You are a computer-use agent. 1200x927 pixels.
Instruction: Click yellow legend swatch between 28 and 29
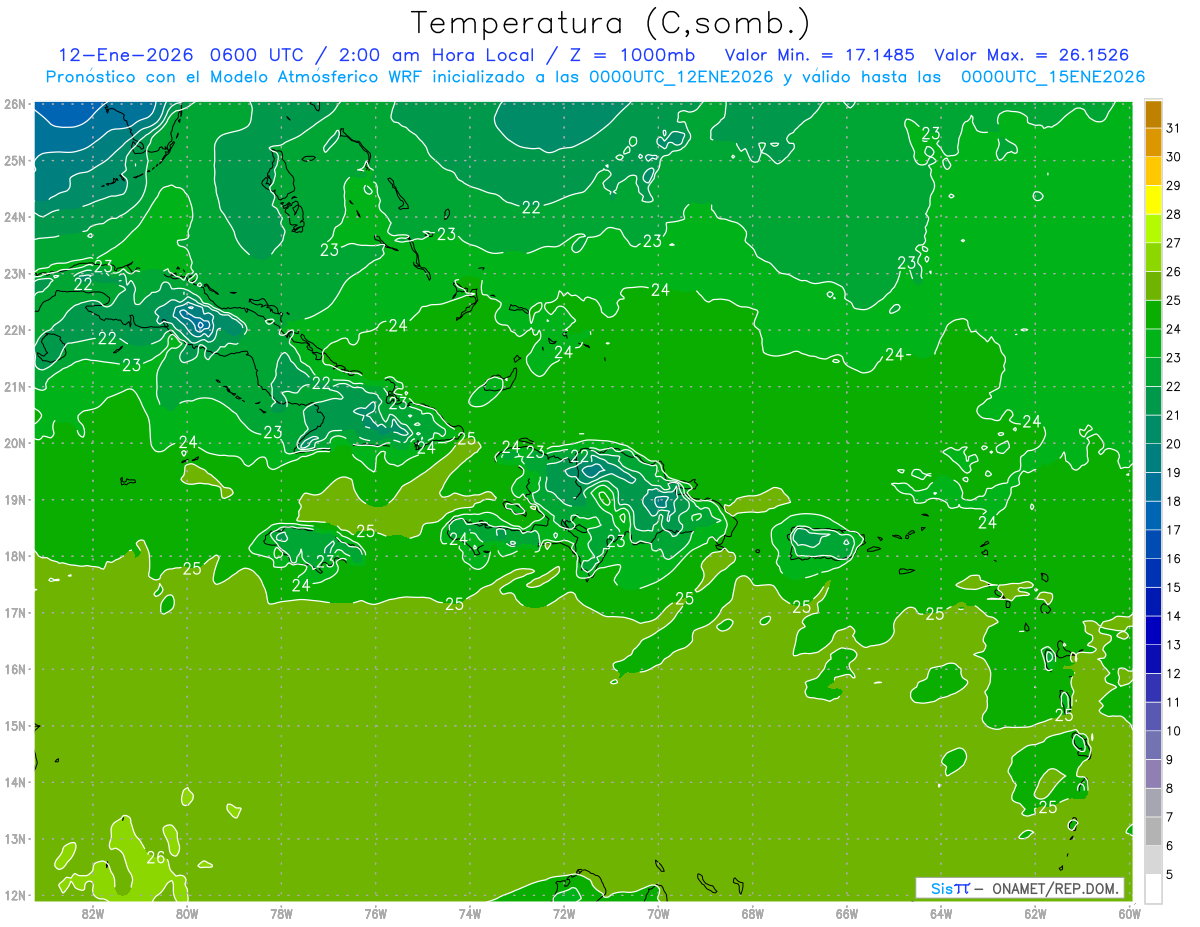tap(1153, 200)
